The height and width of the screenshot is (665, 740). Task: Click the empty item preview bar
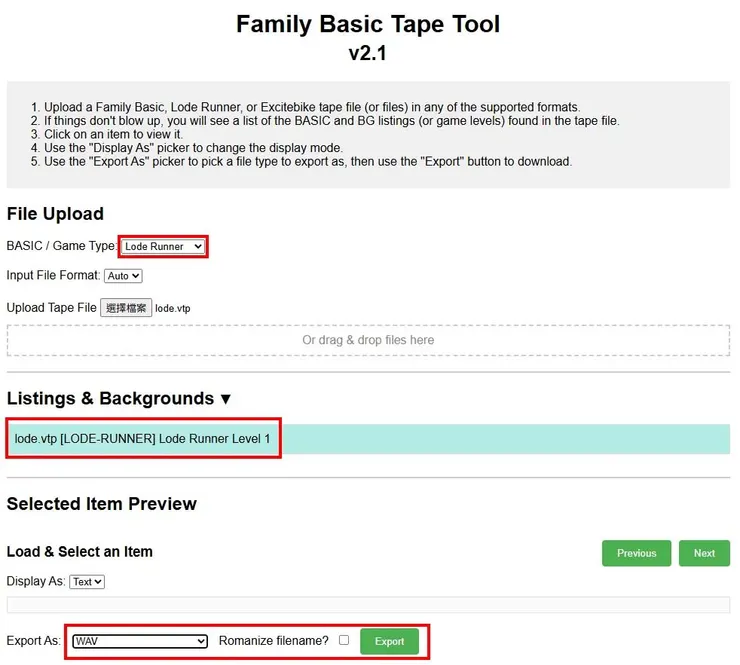pos(368,605)
